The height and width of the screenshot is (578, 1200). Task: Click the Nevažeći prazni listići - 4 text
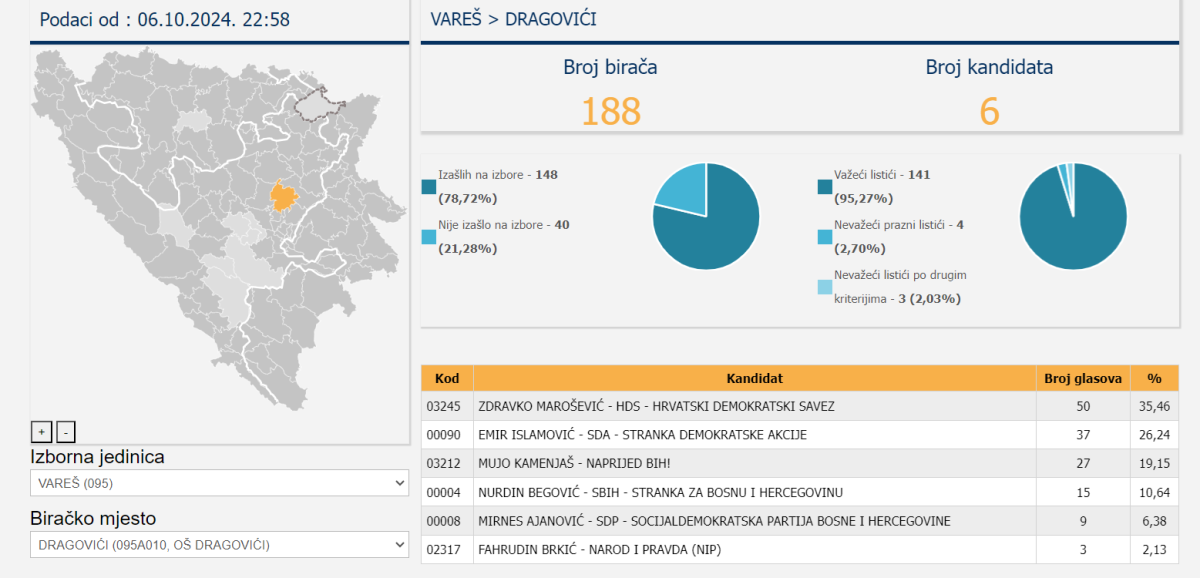[899, 237]
